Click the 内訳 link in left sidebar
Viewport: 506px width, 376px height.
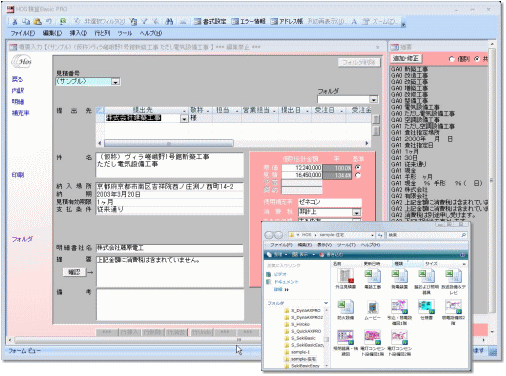tap(18, 90)
